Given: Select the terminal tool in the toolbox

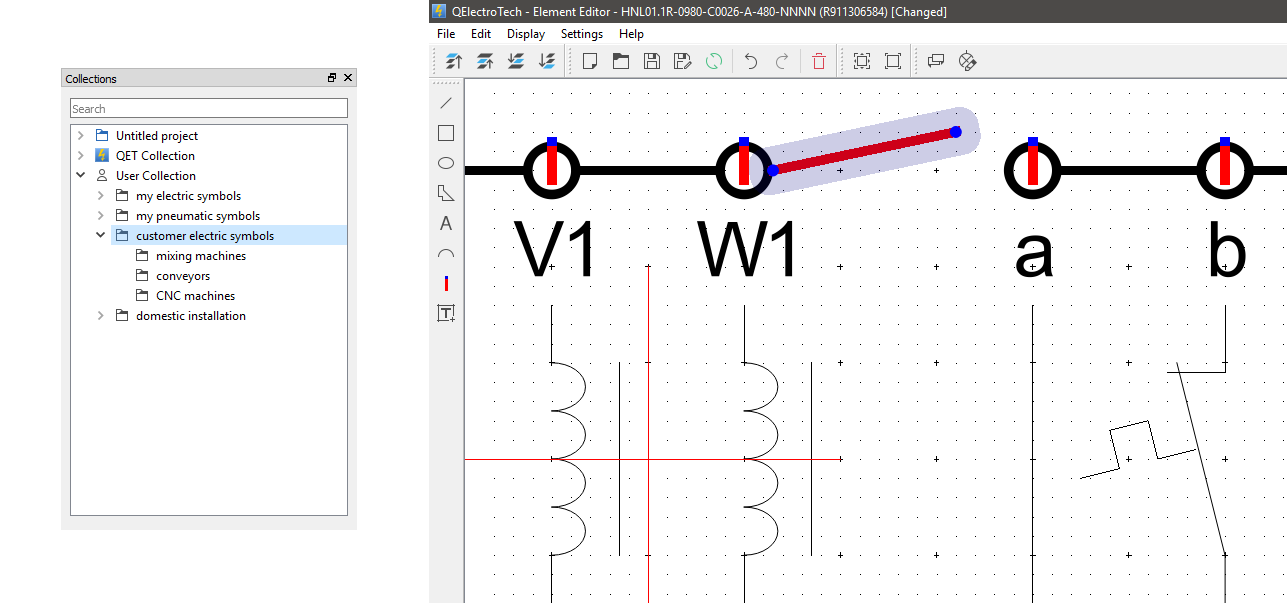Looking at the screenshot, I should (x=446, y=284).
